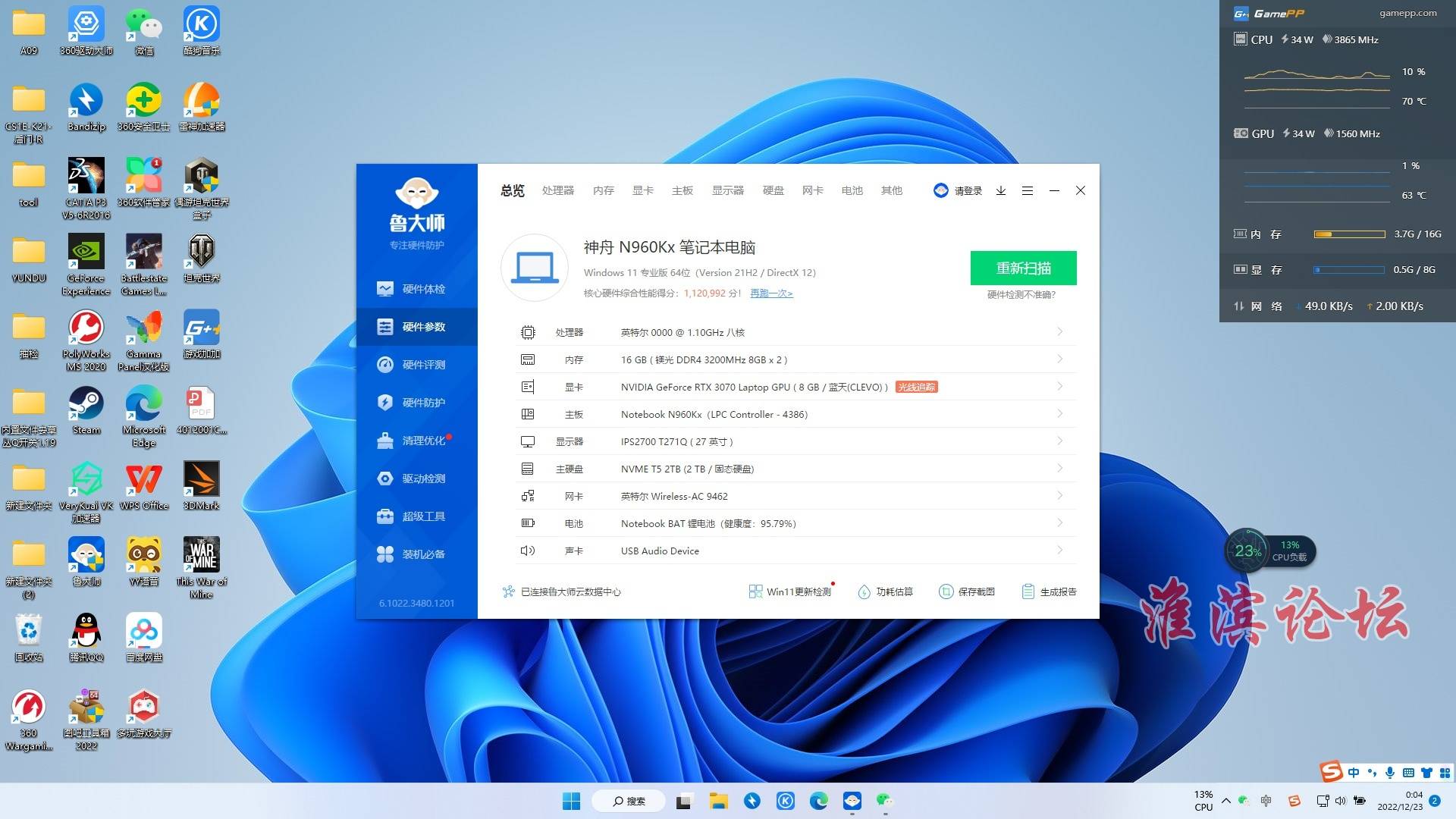Expand the 显示器 IPS2700 row chevron
The image size is (1456, 819).
click(1060, 441)
